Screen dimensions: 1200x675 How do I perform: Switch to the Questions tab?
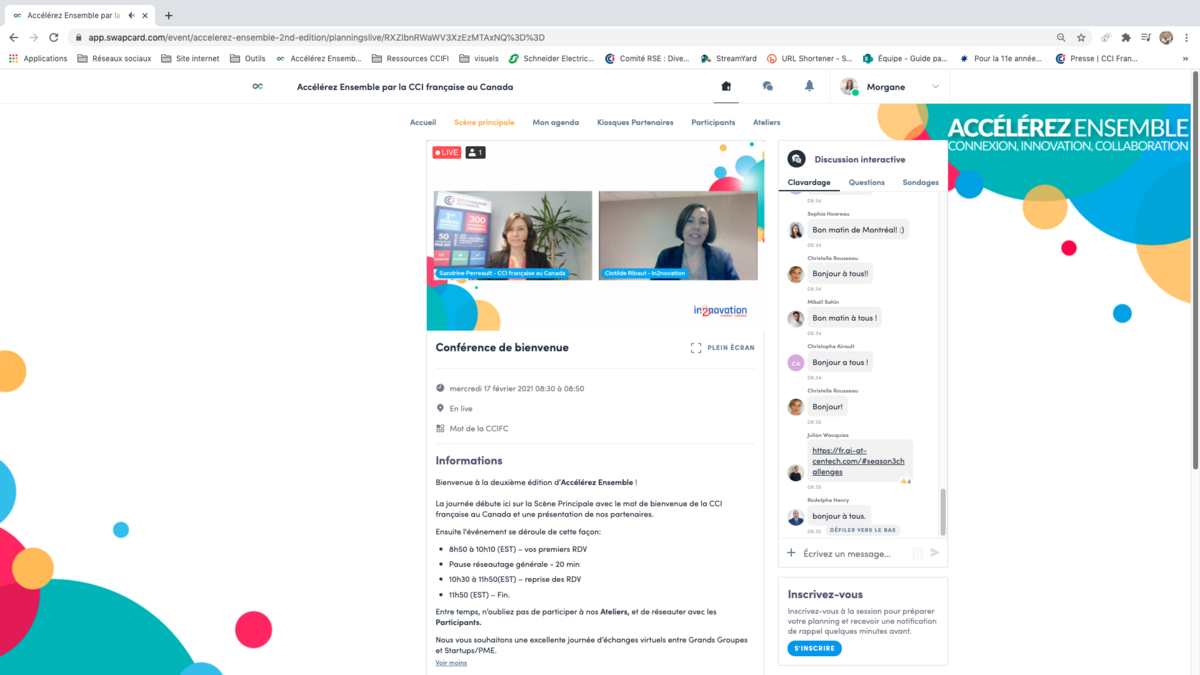(x=866, y=183)
